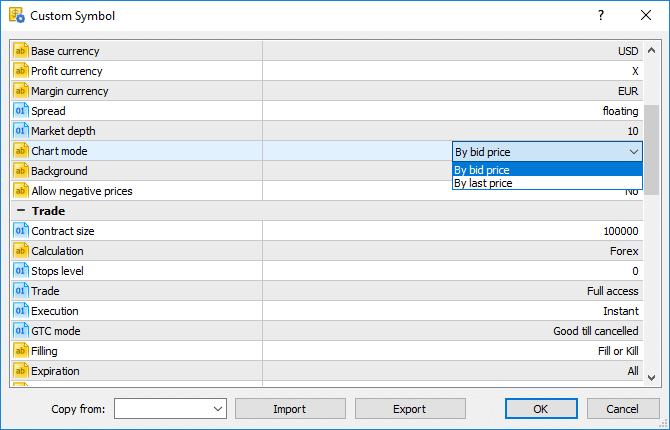This screenshot has width=670, height=430.
Task: Click the icon beside GTC mode
Action: 20,331
